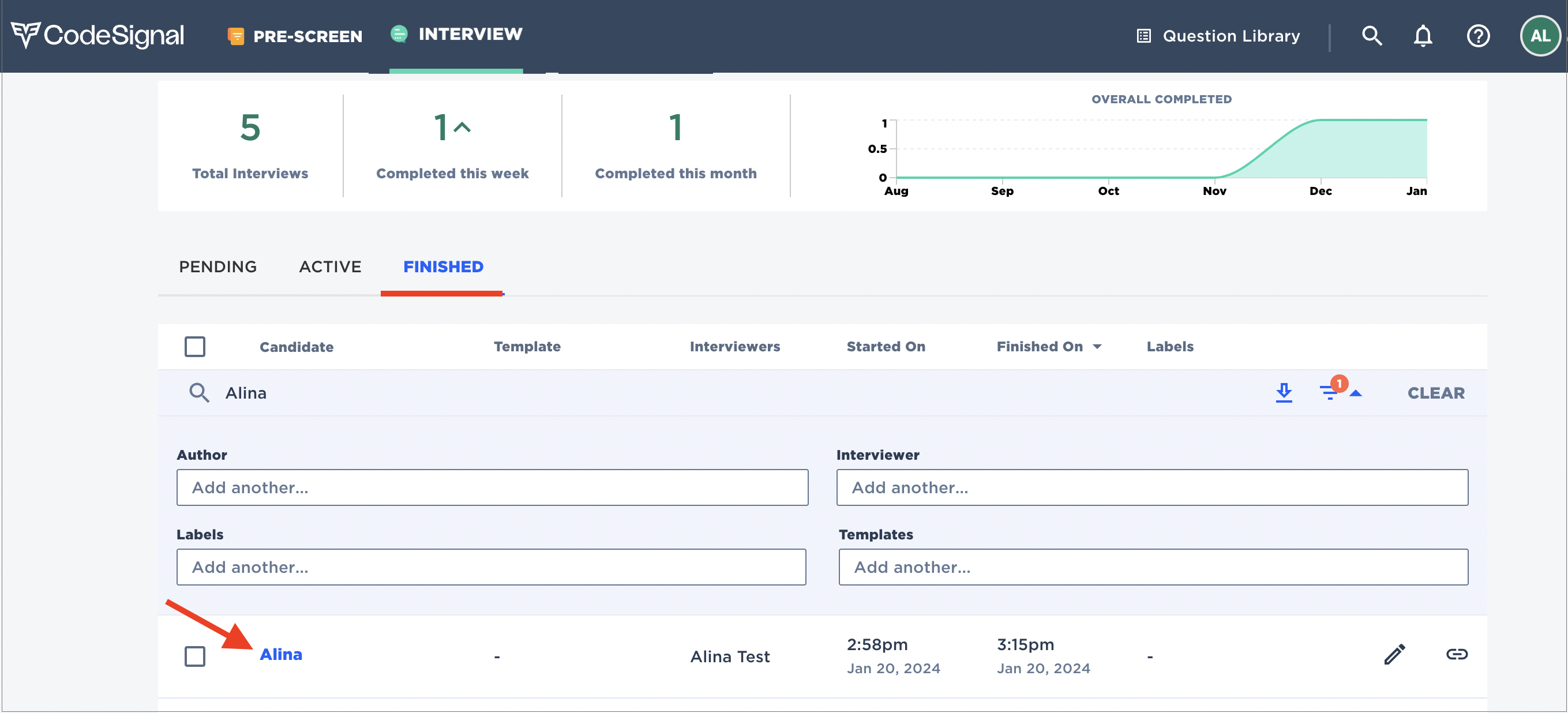Open notifications via the bell icon

[1423, 36]
